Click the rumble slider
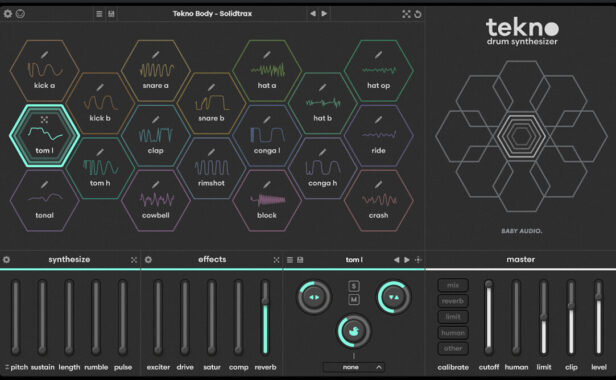This screenshot has height=380, width=616. (x=96, y=317)
